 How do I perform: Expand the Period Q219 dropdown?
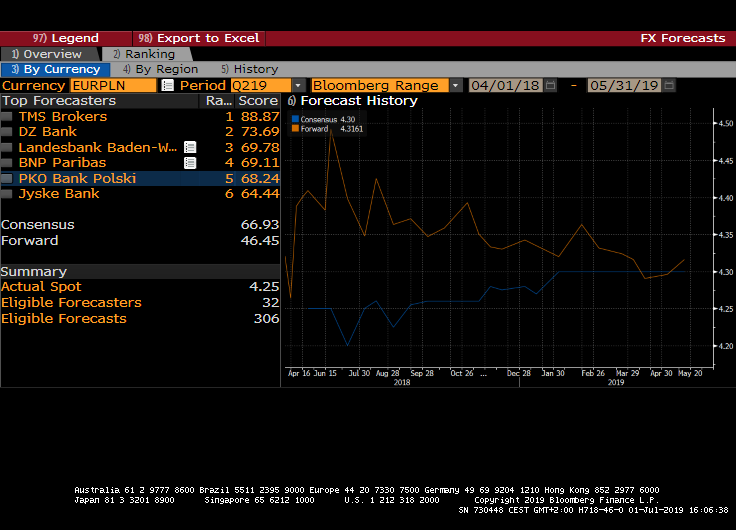pyautogui.click(x=297, y=85)
